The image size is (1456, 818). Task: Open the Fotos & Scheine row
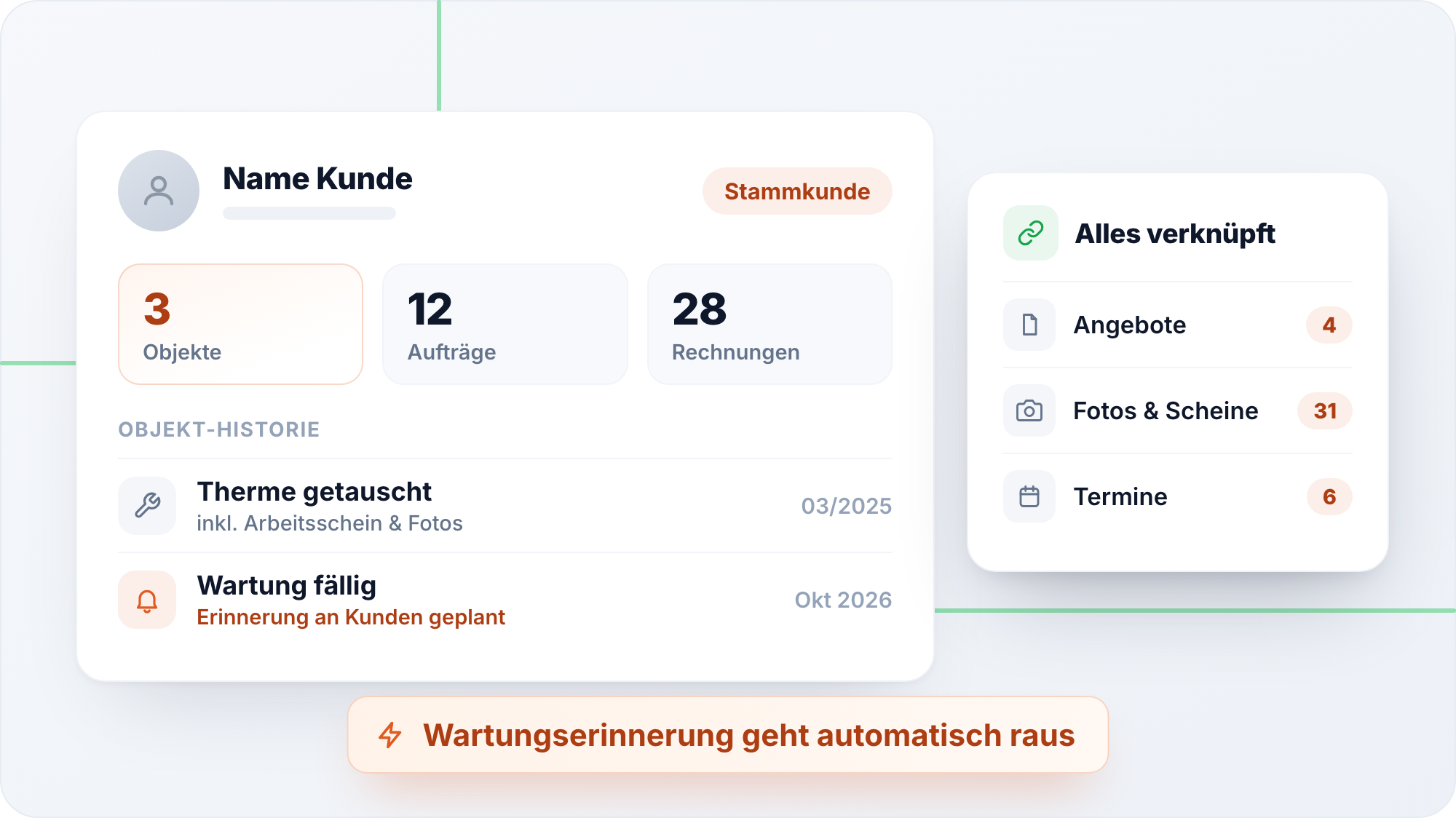point(1178,410)
